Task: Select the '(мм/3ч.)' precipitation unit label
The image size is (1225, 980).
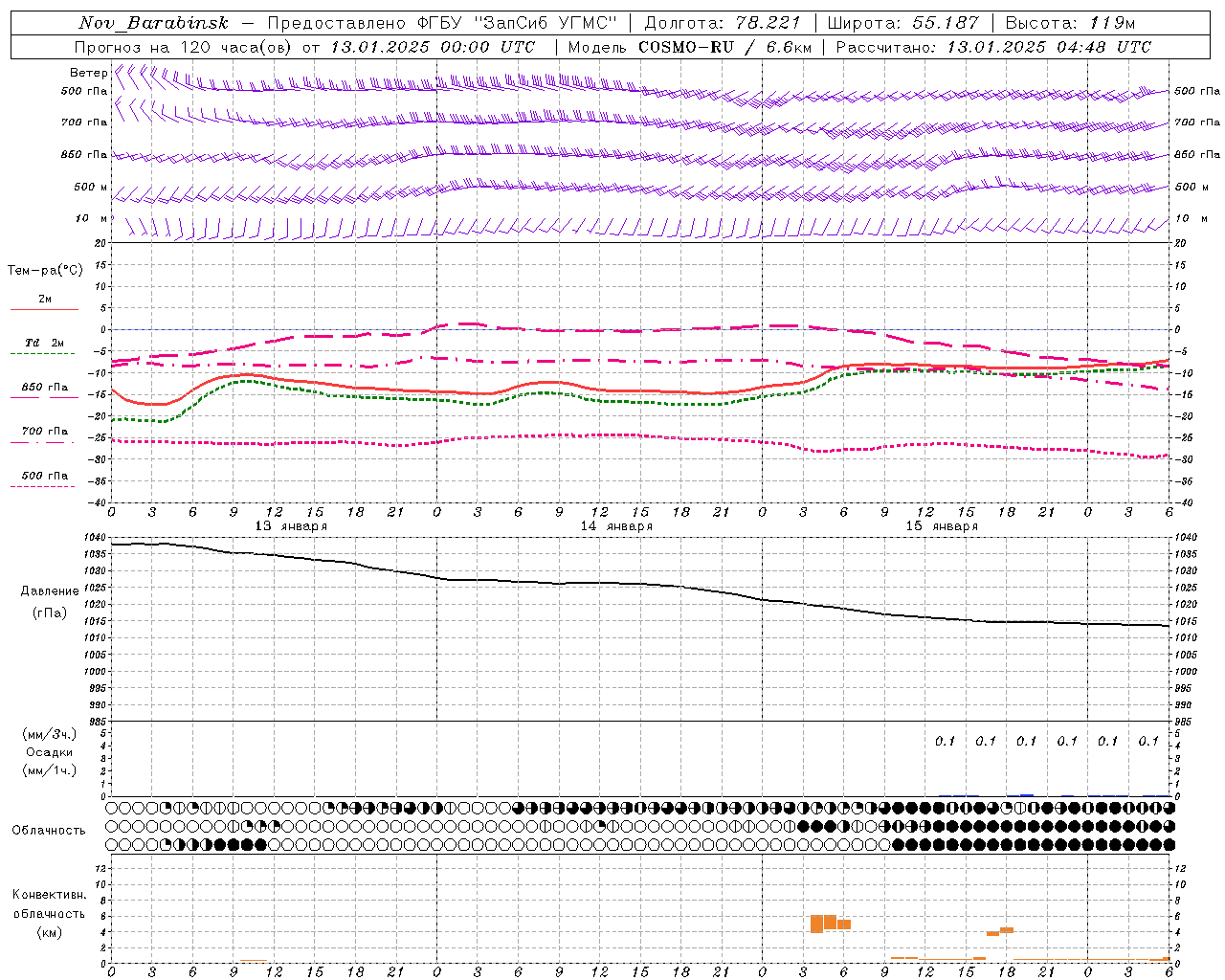Action: click(49, 734)
